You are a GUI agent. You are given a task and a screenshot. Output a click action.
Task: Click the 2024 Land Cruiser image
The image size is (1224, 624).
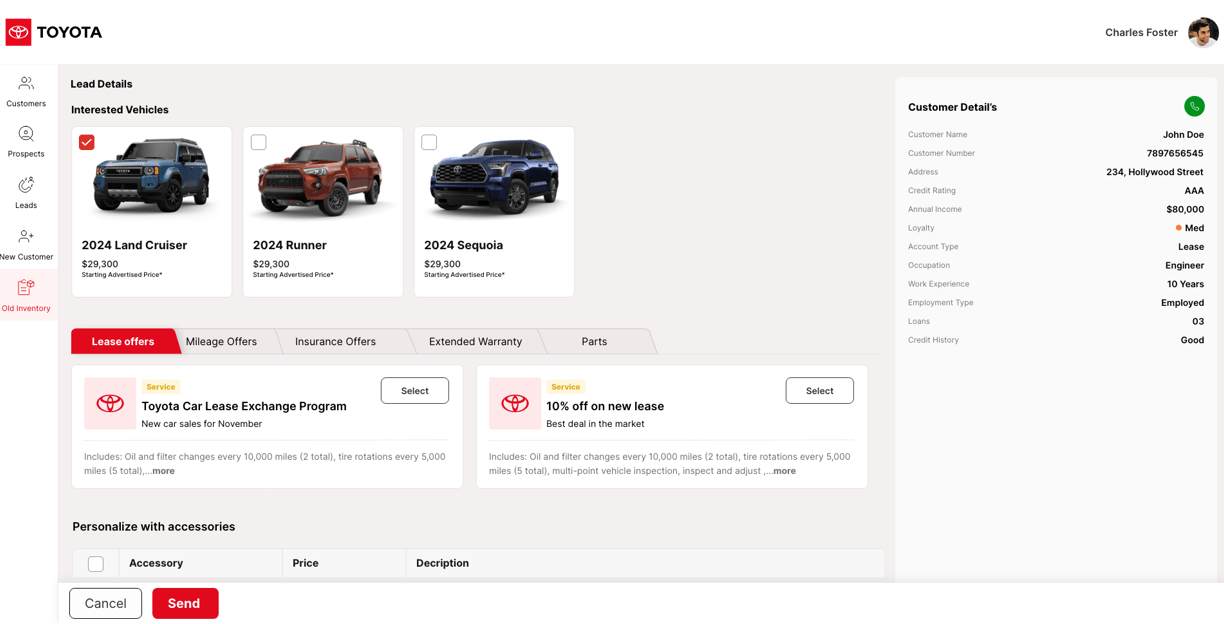(x=152, y=177)
